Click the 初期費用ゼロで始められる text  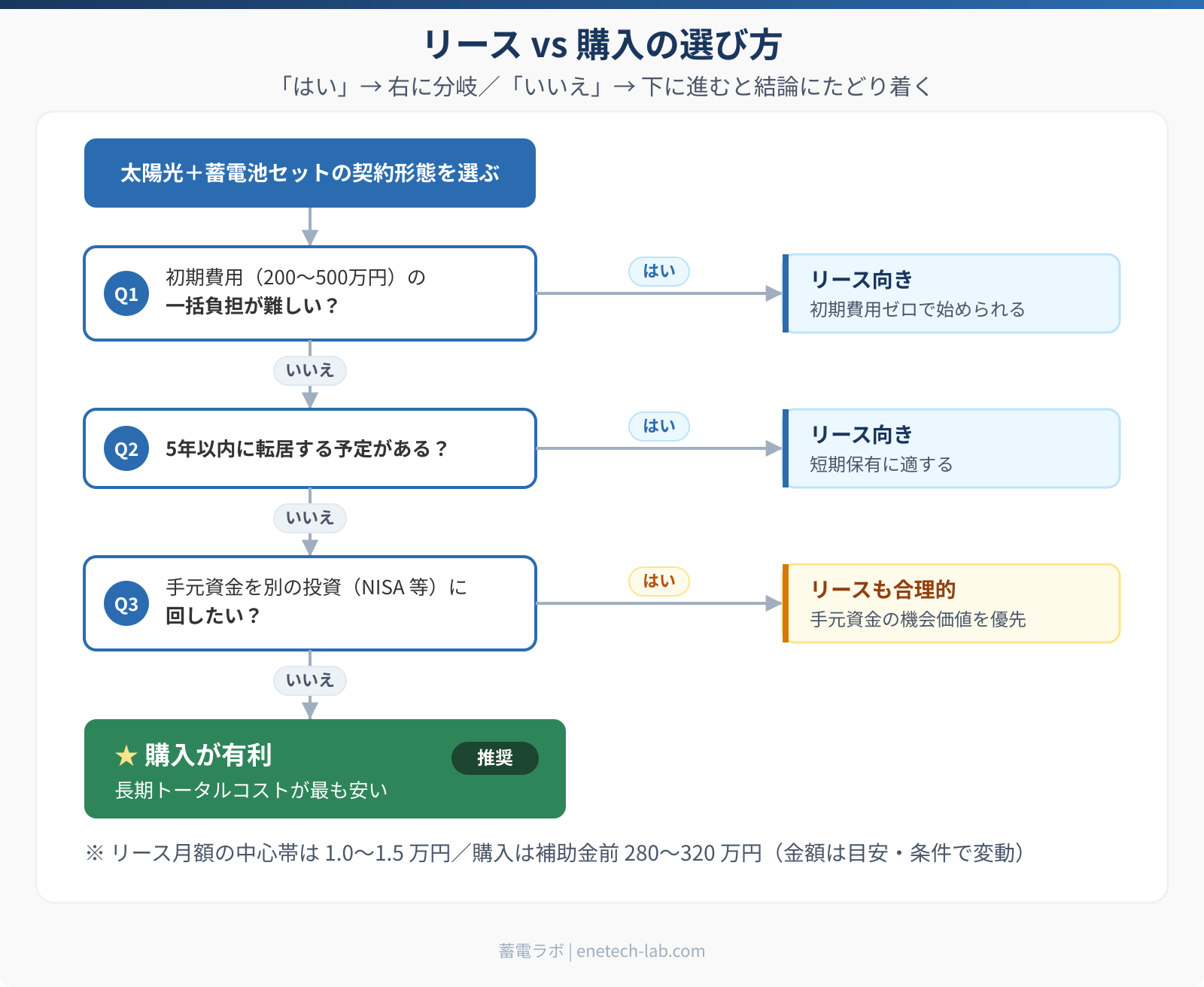917,309
